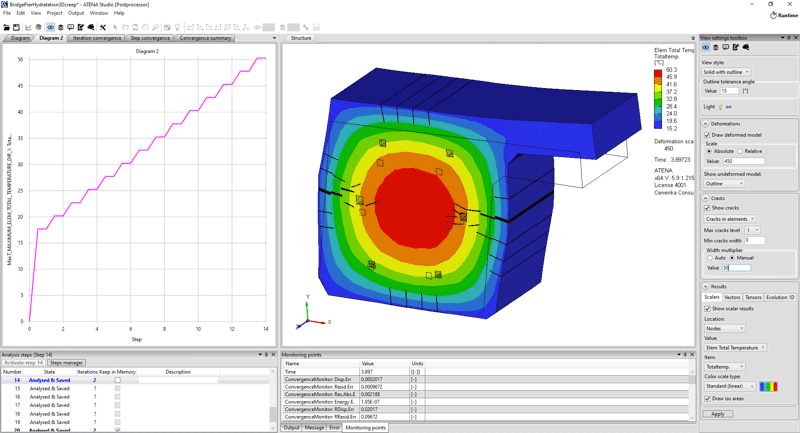Collapse the Deformations section
The image size is (800, 433).
click(706, 124)
